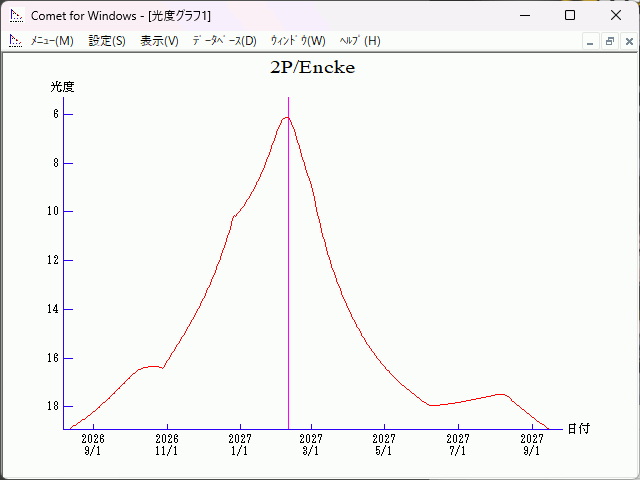
Task: Click the Comet app icon in title bar
Action: 16,16
